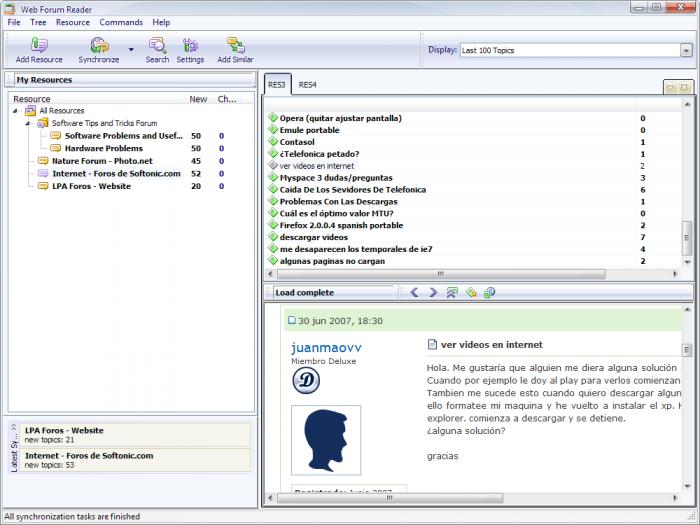Select LPA Foros - Website tree item
This screenshot has height=525, width=700.
(92, 186)
